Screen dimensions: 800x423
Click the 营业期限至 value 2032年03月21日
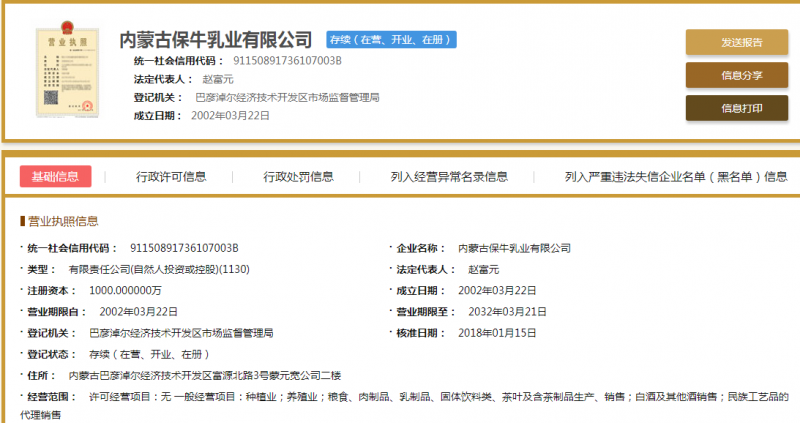tap(508, 312)
